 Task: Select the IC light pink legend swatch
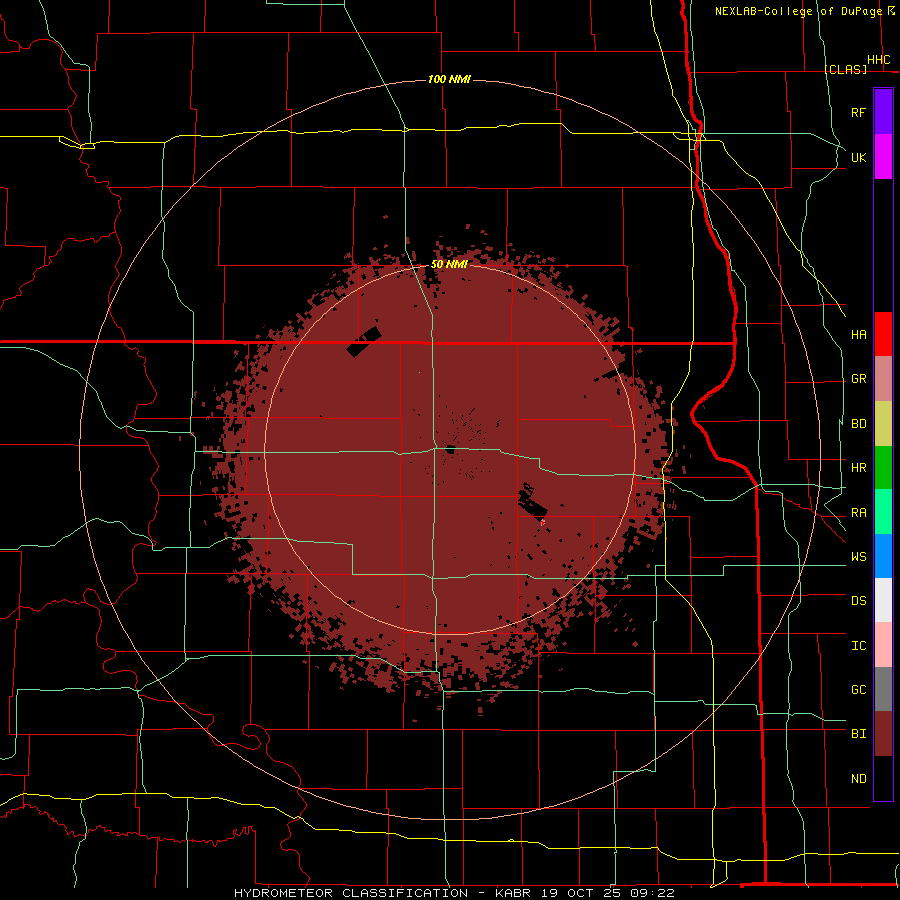883,645
